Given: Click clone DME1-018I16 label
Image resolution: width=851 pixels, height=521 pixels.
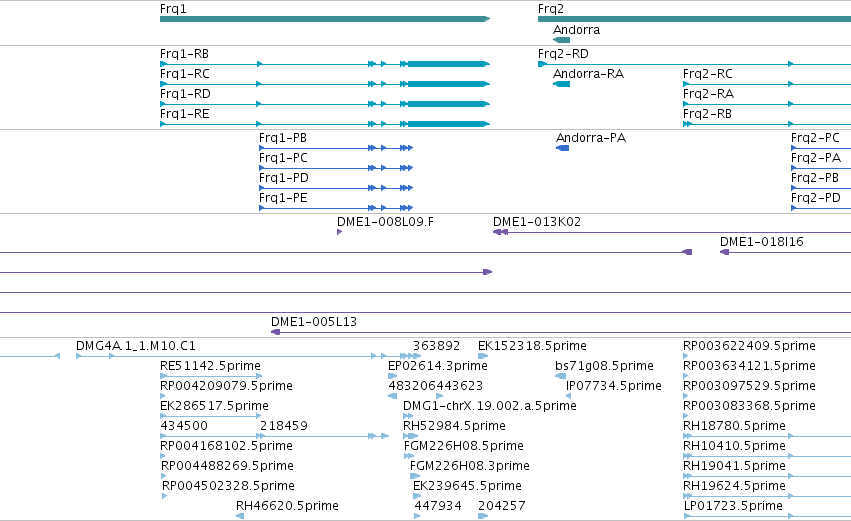Looking at the screenshot, I should coord(761,242).
